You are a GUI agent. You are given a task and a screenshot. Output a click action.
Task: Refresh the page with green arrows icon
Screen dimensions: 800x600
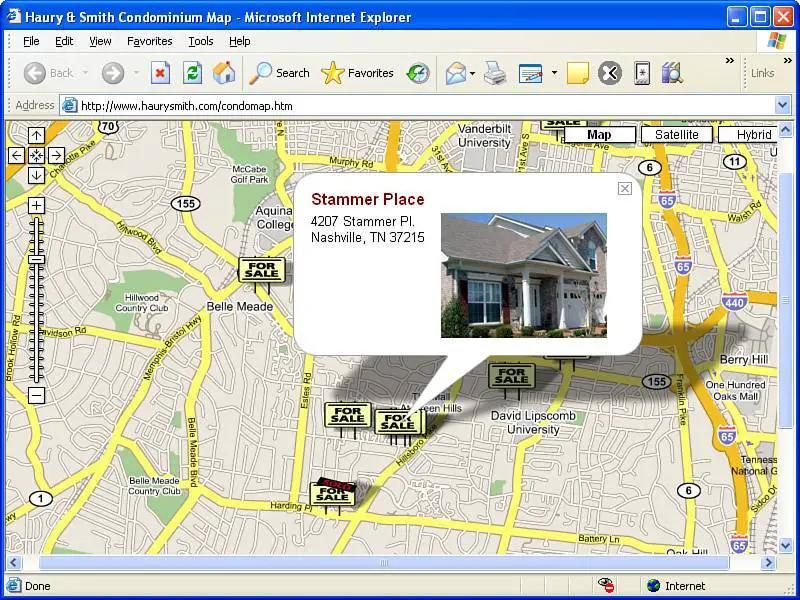tap(192, 73)
